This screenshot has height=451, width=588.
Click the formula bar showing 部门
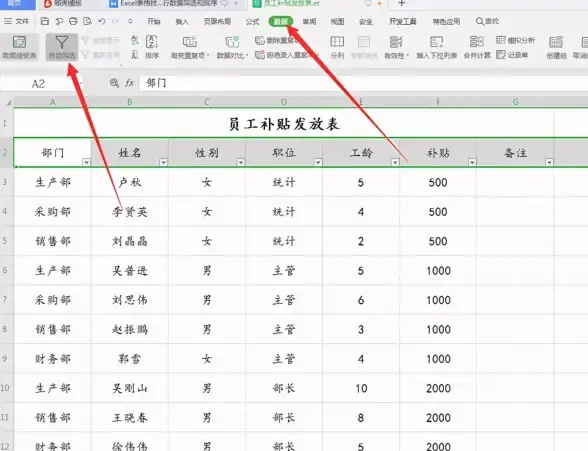coord(363,83)
